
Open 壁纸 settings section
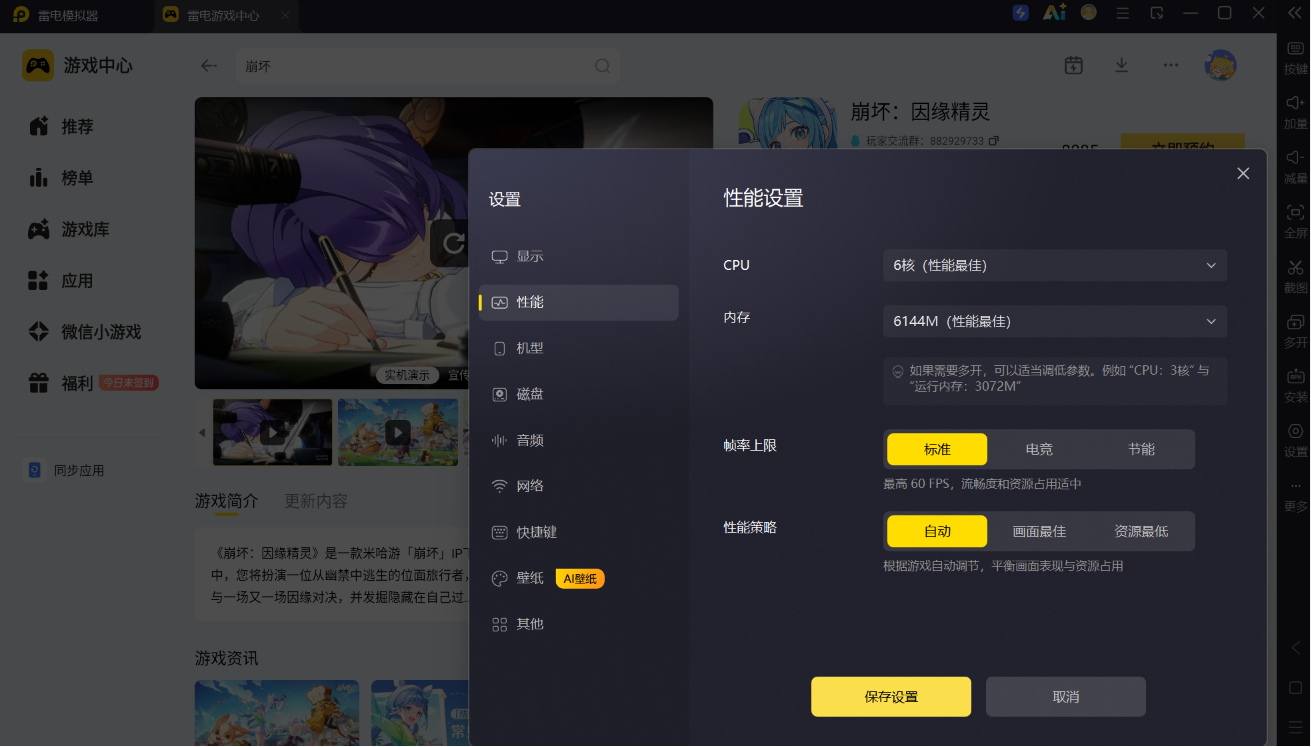579,578
